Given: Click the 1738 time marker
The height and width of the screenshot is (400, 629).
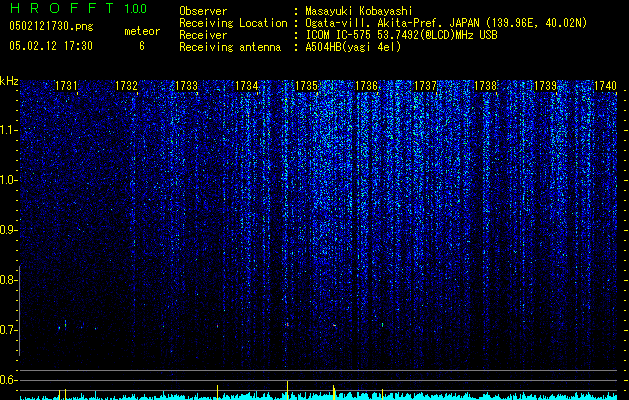Looking at the screenshot, I should (485, 86).
